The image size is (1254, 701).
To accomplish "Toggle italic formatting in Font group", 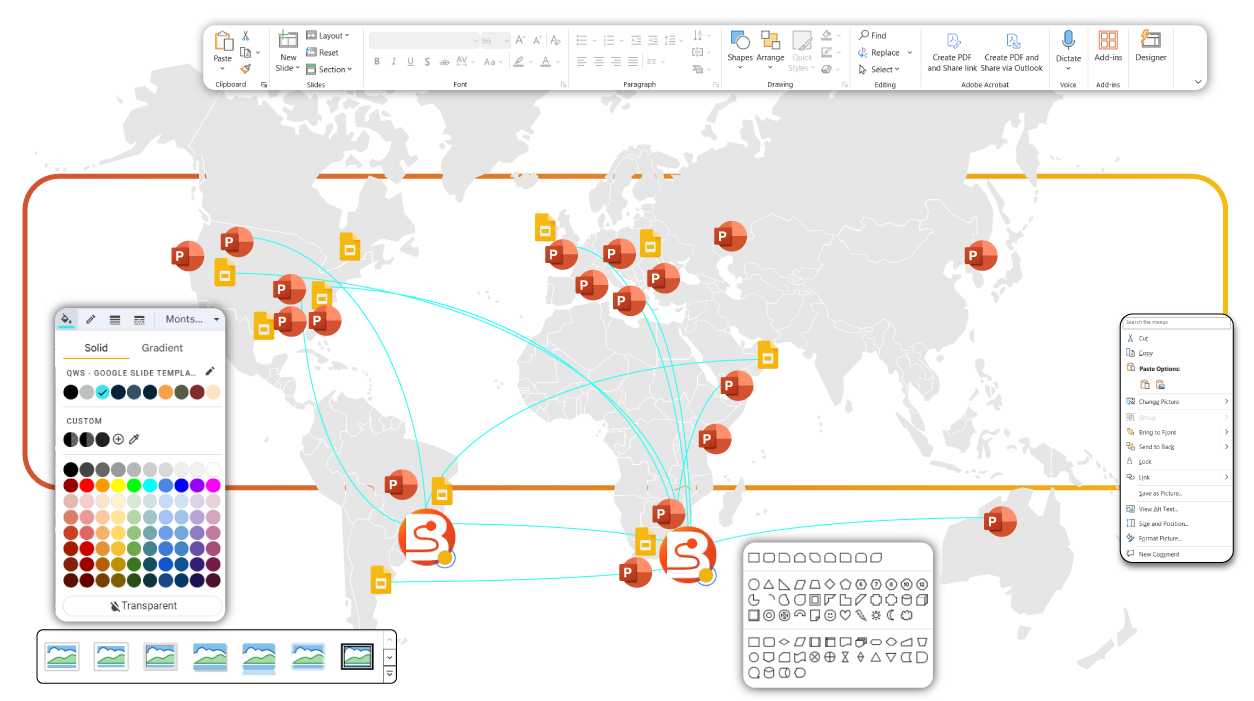I will 395,61.
